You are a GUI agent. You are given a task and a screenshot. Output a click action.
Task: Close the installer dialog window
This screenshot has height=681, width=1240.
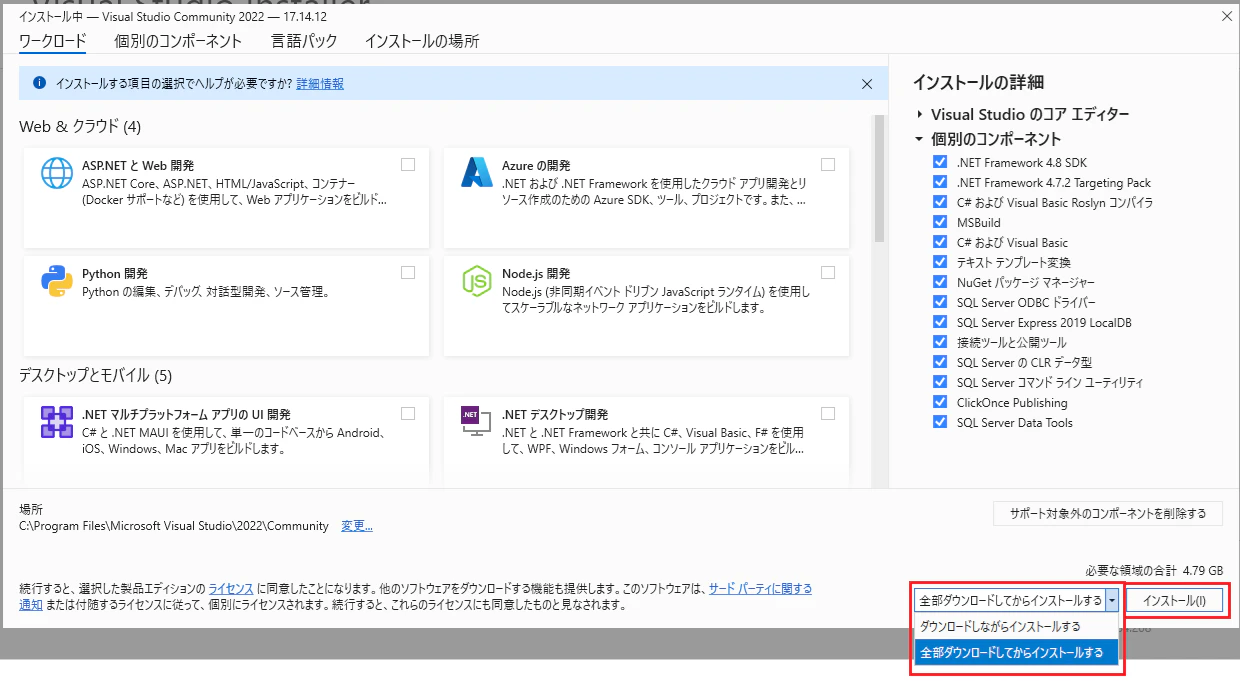1226,16
